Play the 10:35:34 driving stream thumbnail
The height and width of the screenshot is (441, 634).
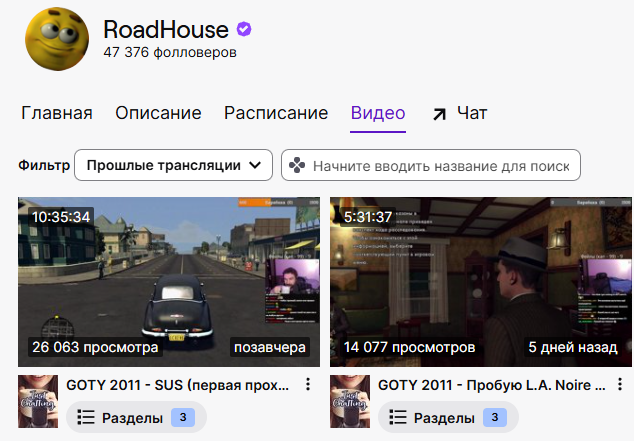point(169,282)
